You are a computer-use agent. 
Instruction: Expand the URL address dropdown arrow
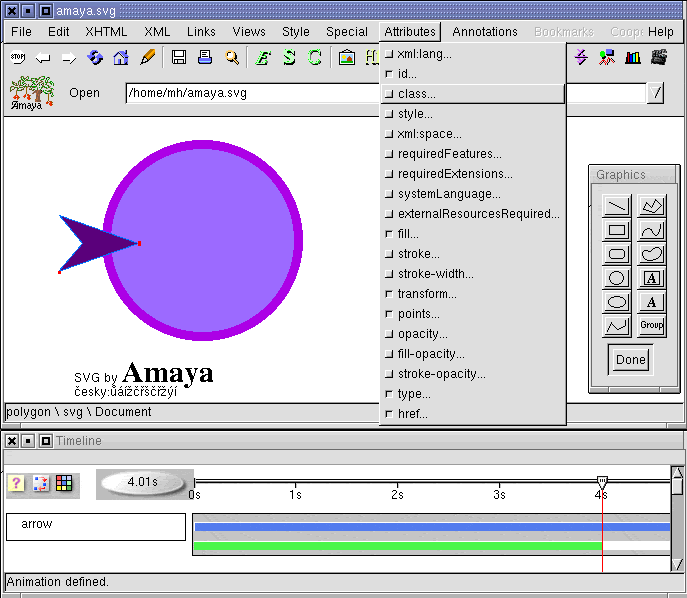[x=655, y=93]
